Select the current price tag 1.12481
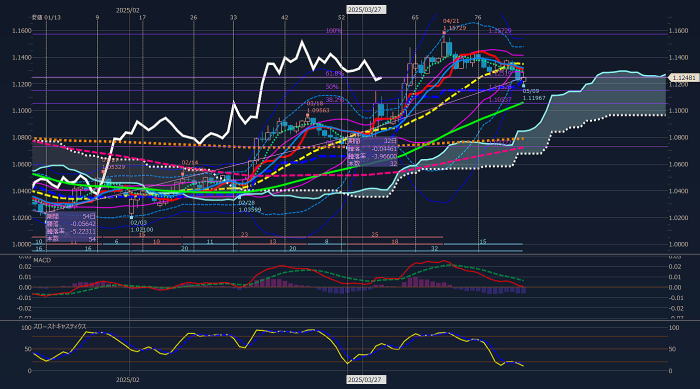 pos(683,78)
